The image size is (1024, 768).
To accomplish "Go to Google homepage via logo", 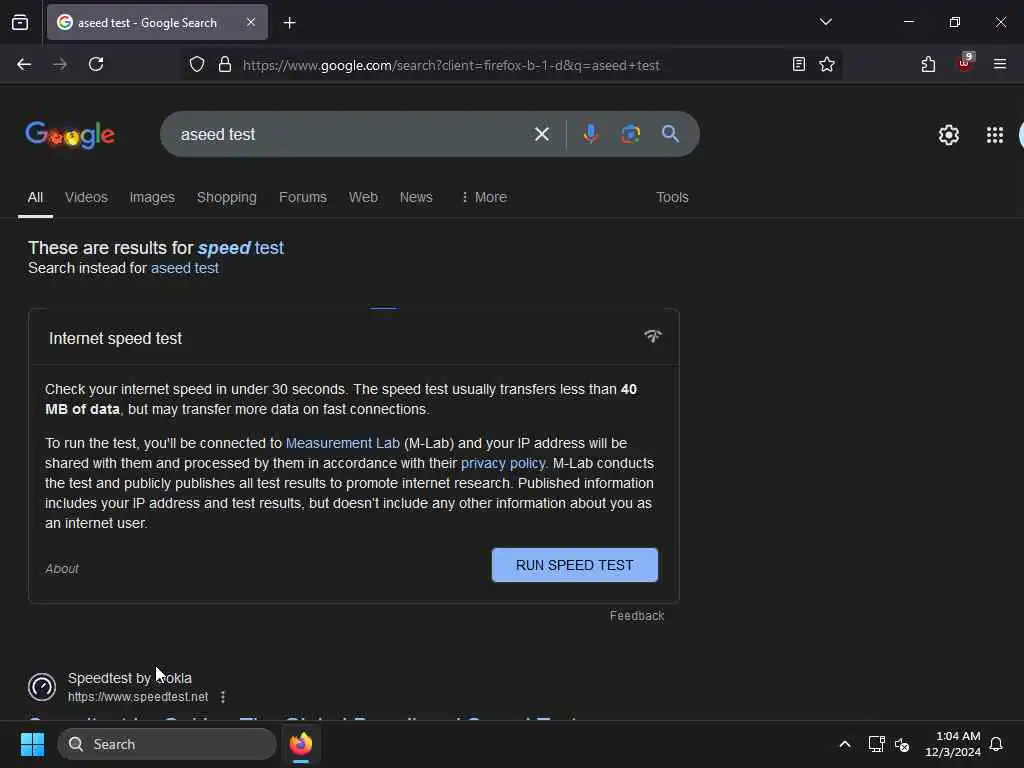I will (70, 135).
